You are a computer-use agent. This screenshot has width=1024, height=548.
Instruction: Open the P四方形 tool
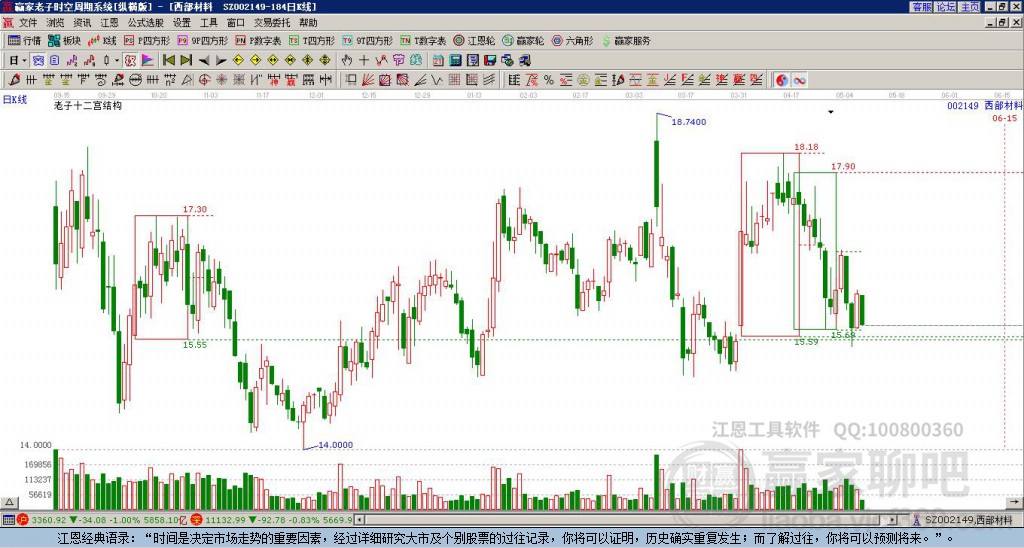pyautogui.click(x=147, y=40)
